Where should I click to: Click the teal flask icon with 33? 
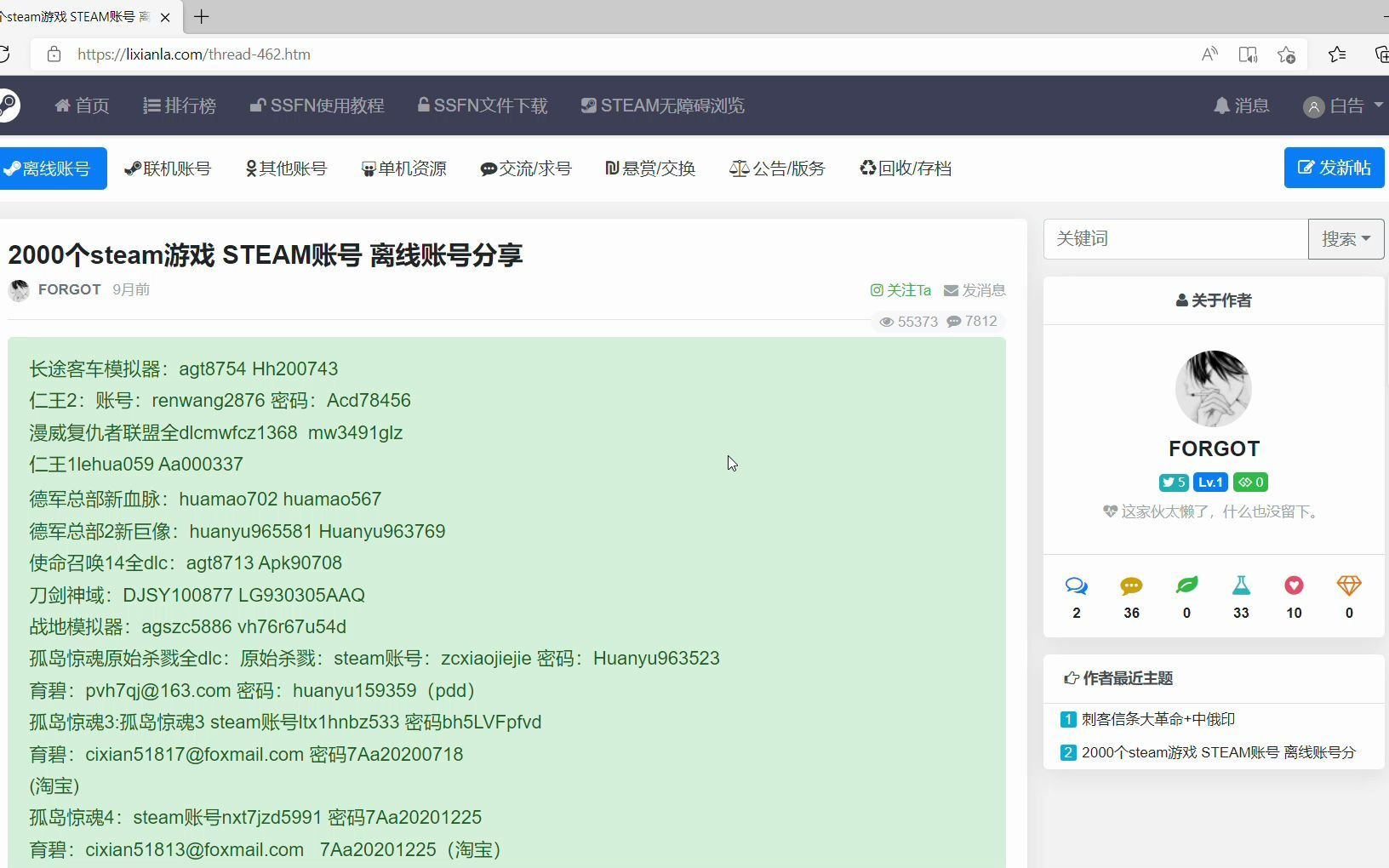pyautogui.click(x=1241, y=585)
